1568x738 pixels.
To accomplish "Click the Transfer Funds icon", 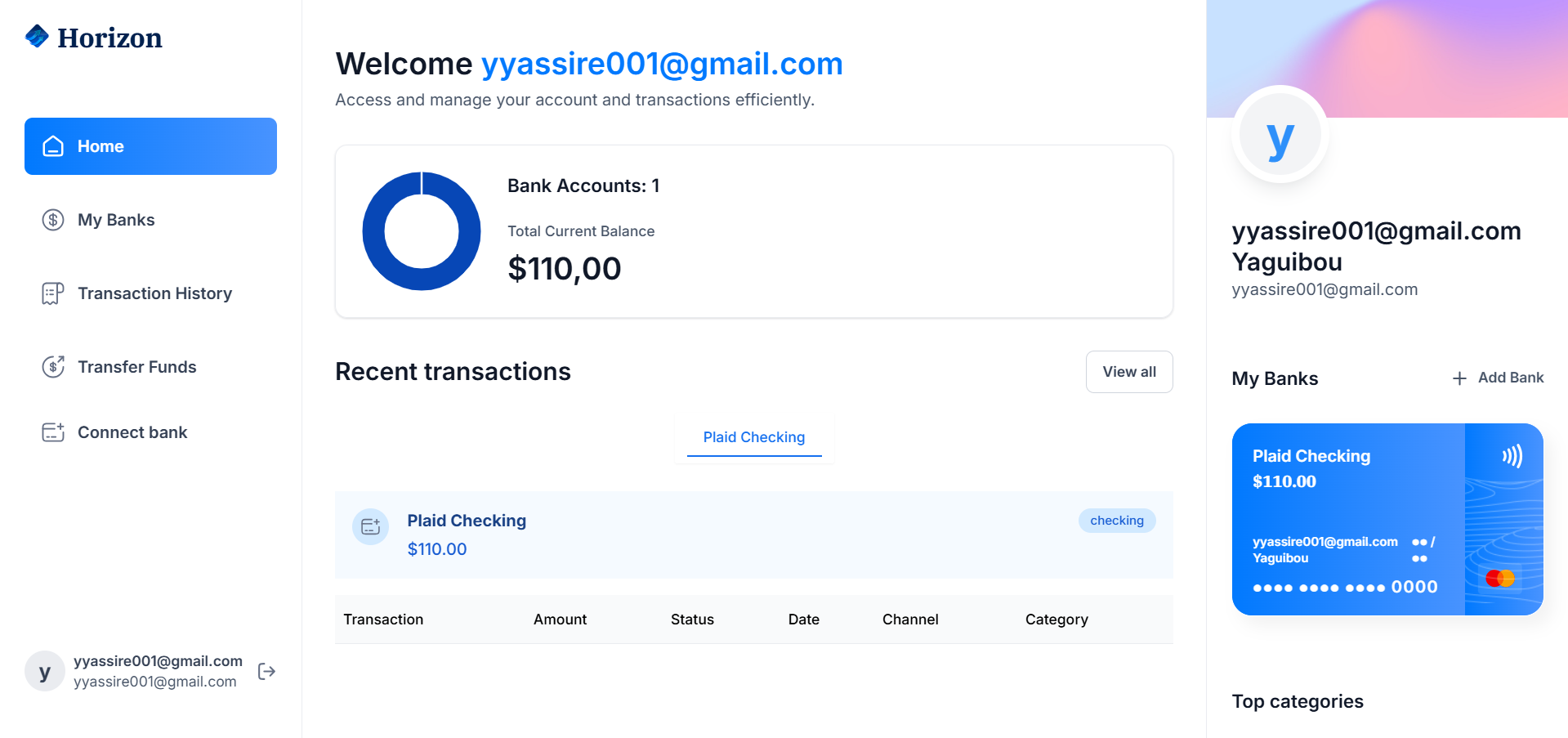I will click(x=53, y=367).
